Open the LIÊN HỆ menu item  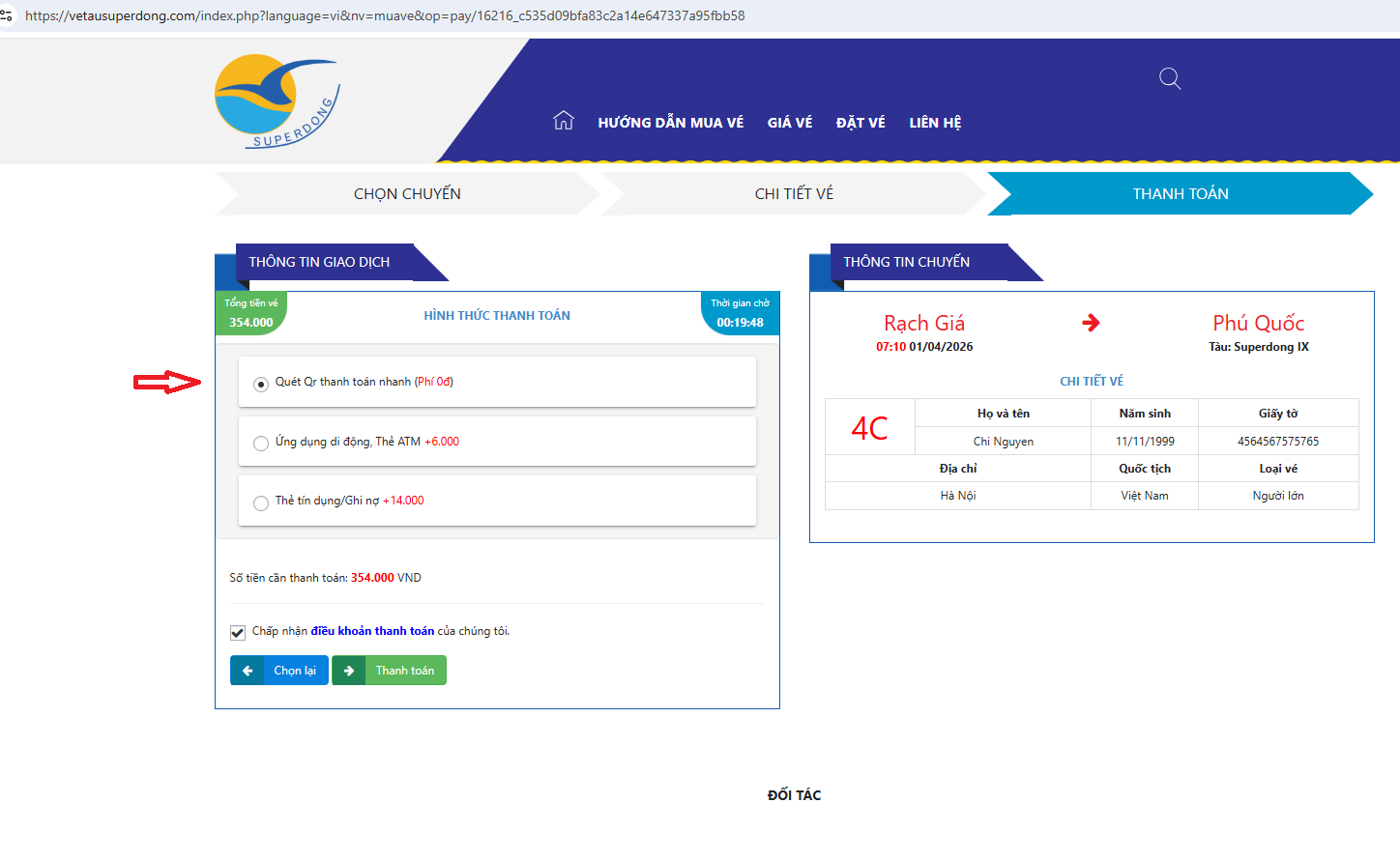935,123
